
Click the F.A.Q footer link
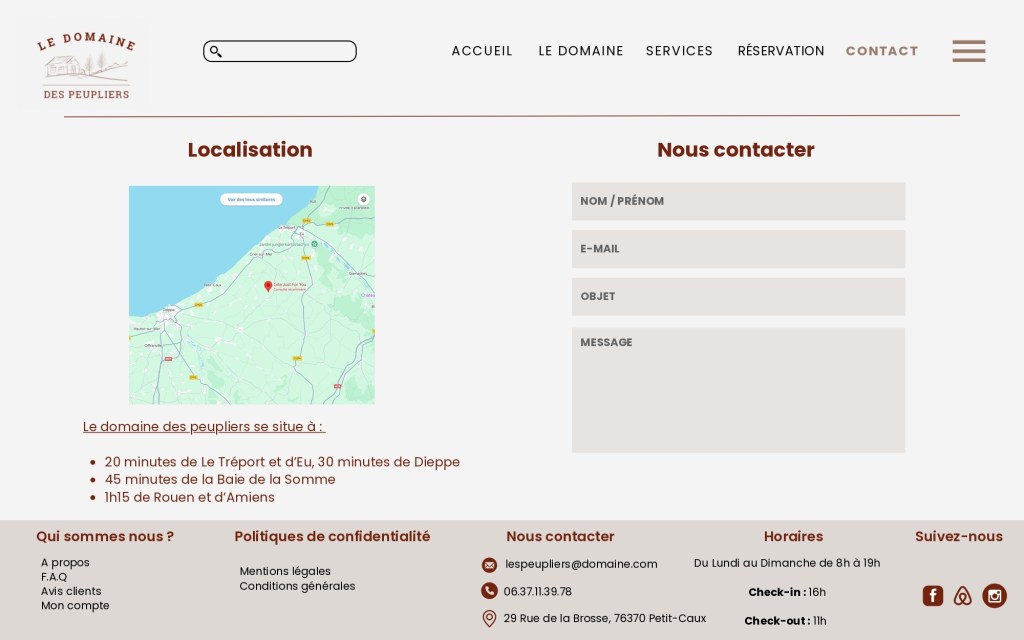(x=54, y=577)
